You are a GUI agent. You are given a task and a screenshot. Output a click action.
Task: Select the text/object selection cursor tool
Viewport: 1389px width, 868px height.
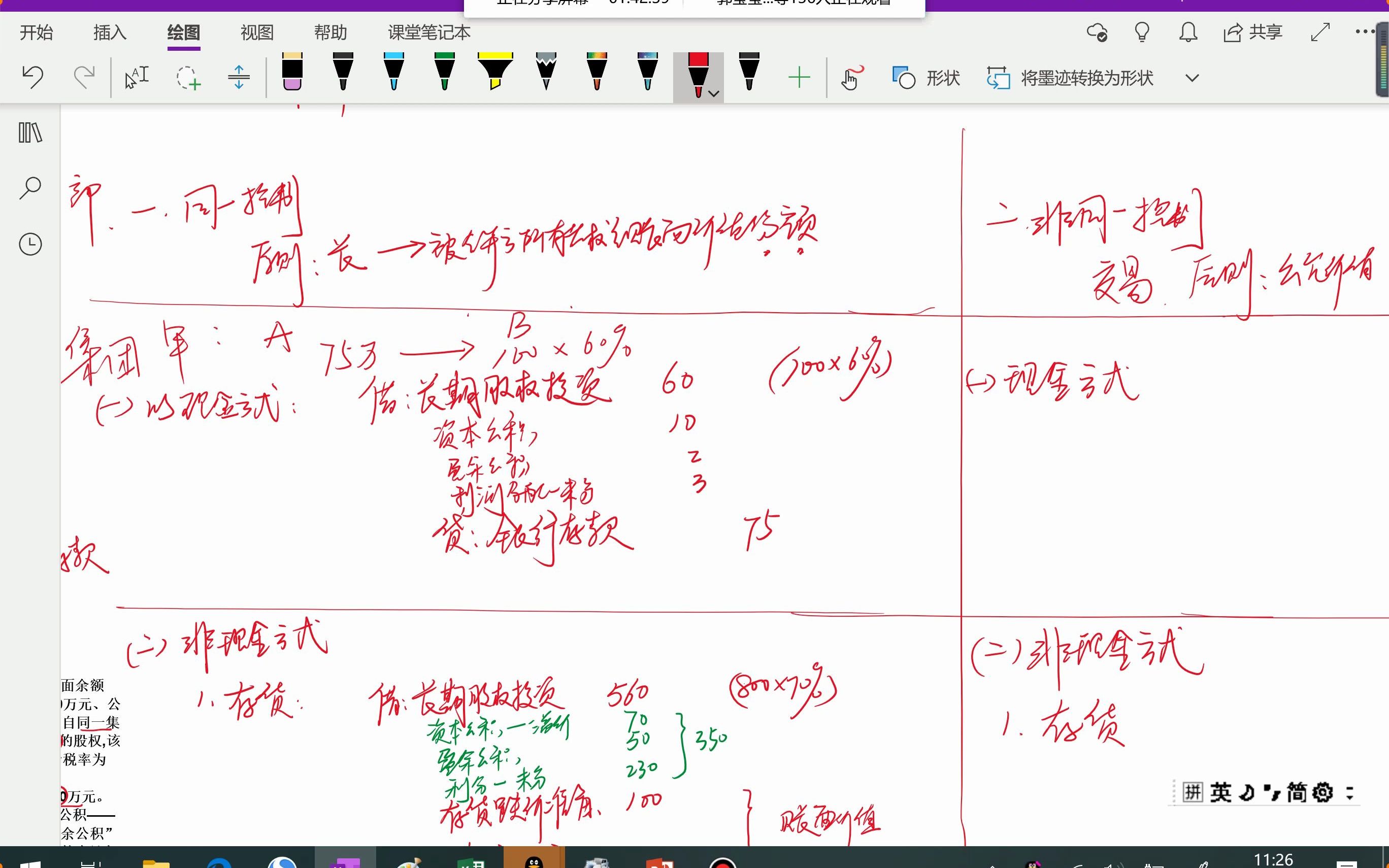(x=137, y=78)
